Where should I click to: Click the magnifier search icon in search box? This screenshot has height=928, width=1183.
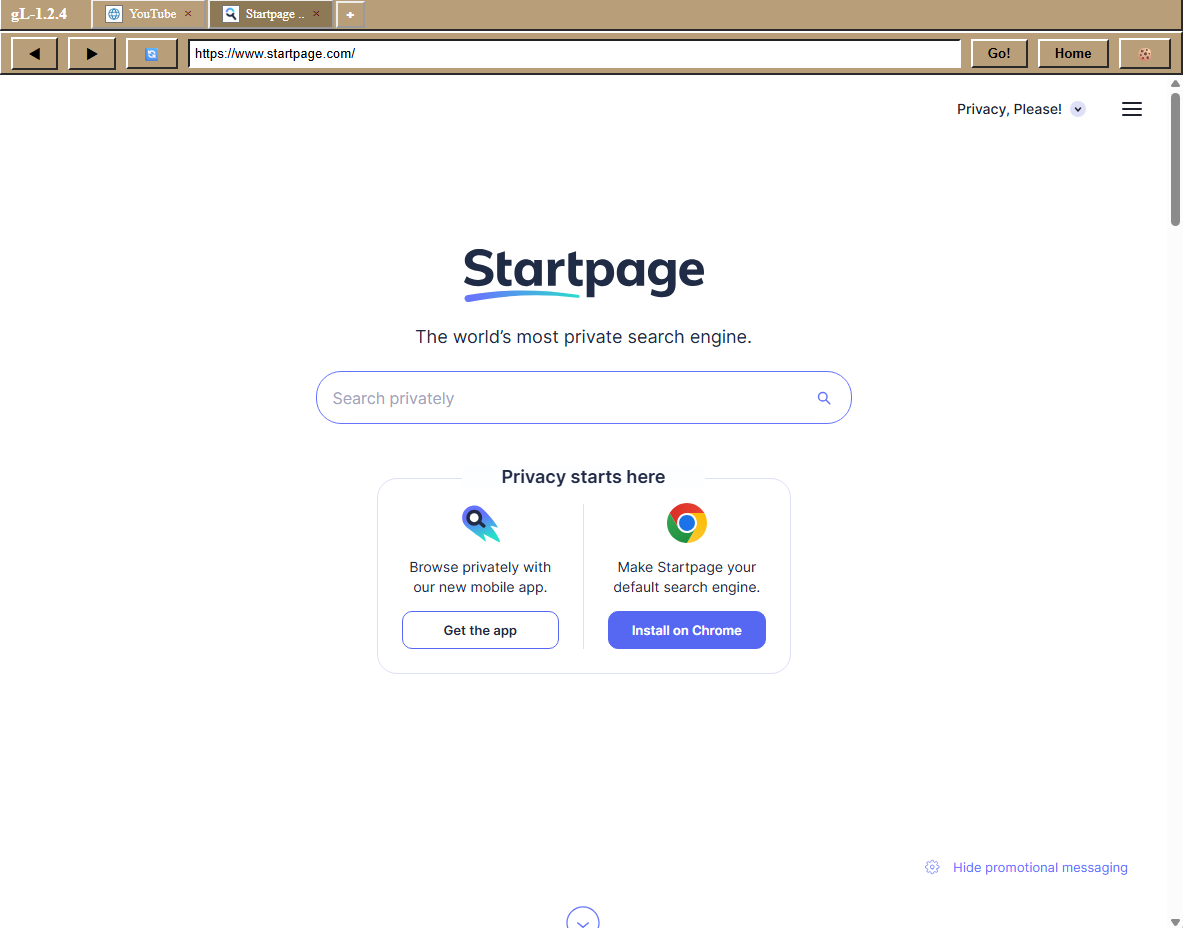pyautogui.click(x=824, y=398)
